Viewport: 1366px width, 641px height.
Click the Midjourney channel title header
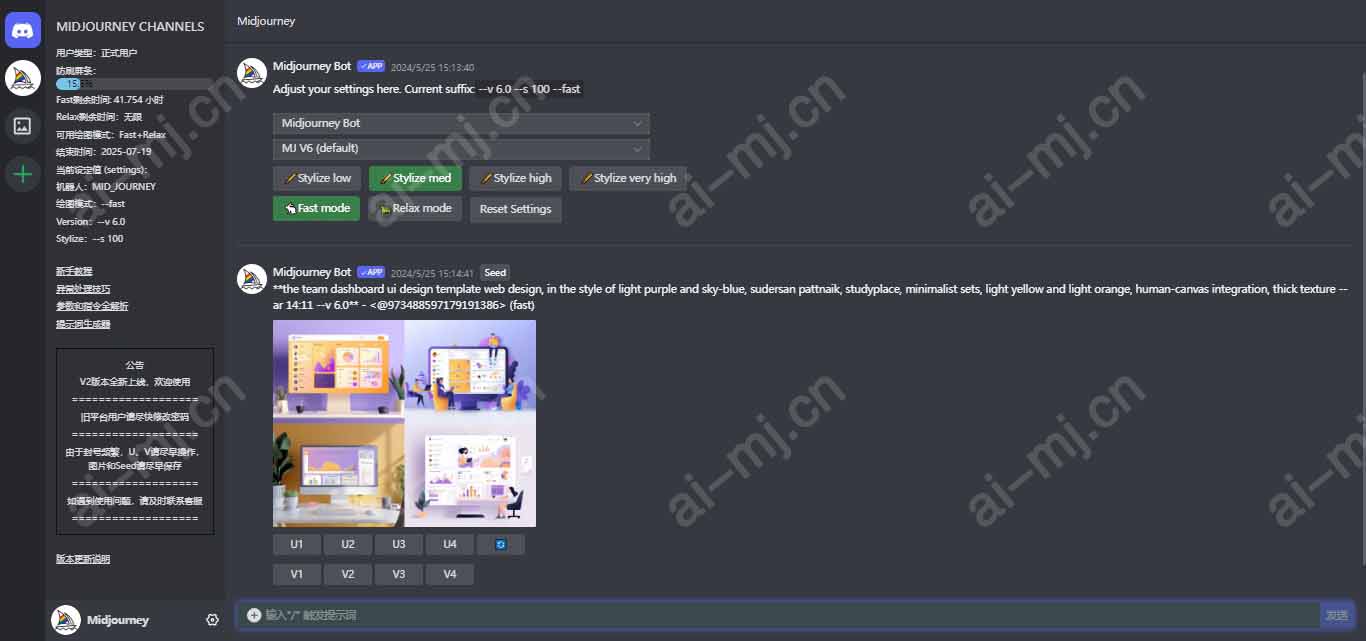(266, 21)
